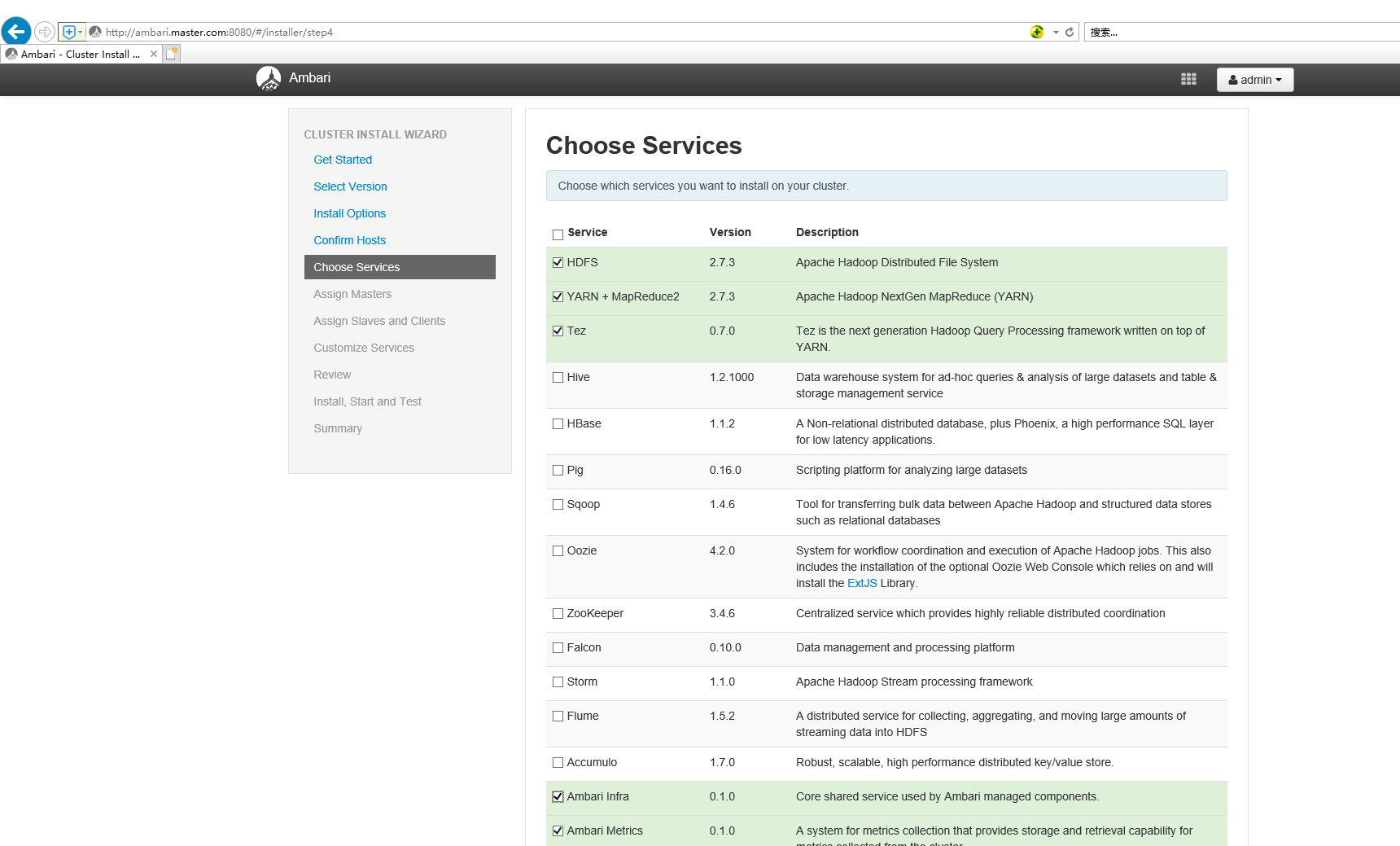Click the blue info message banner
The width and height of the screenshot is (1400, 846).
point(886,186)
